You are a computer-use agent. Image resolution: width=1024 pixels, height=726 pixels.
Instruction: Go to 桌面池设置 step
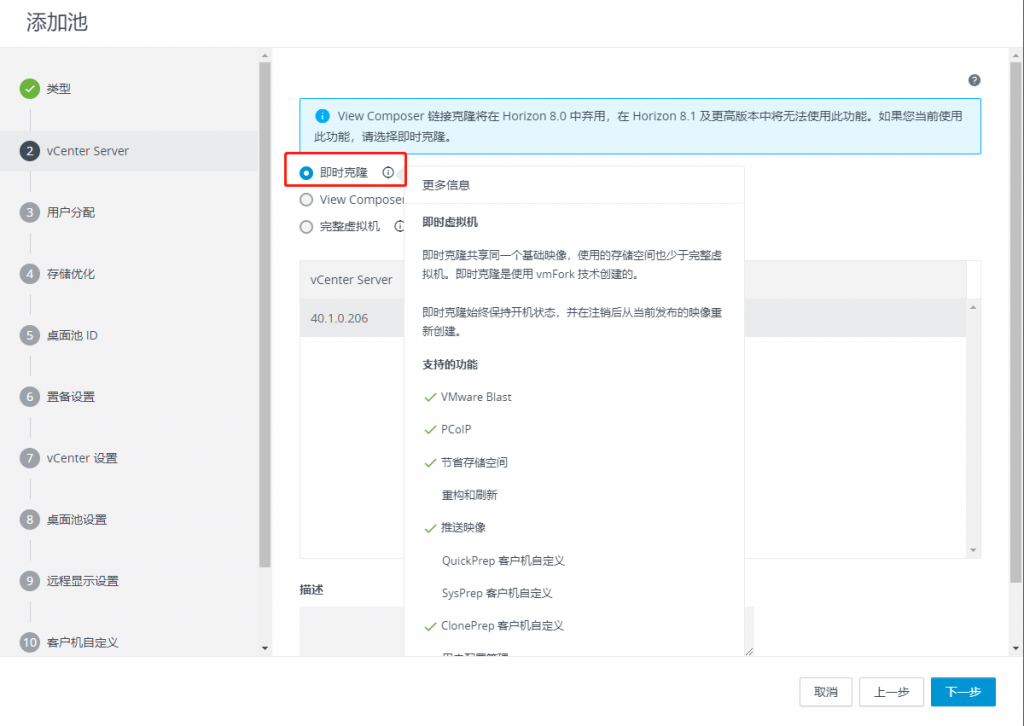76,520
